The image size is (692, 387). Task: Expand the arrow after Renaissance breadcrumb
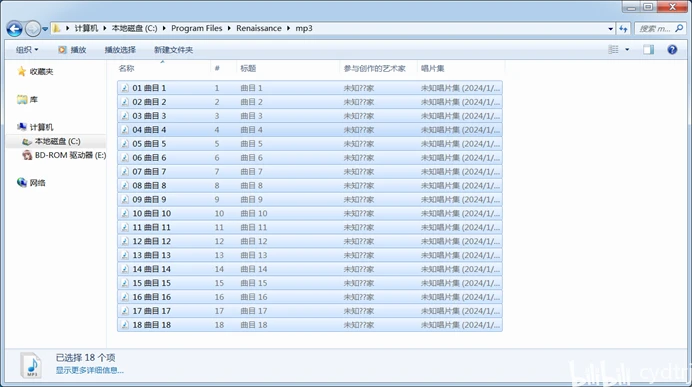point(289,28)
